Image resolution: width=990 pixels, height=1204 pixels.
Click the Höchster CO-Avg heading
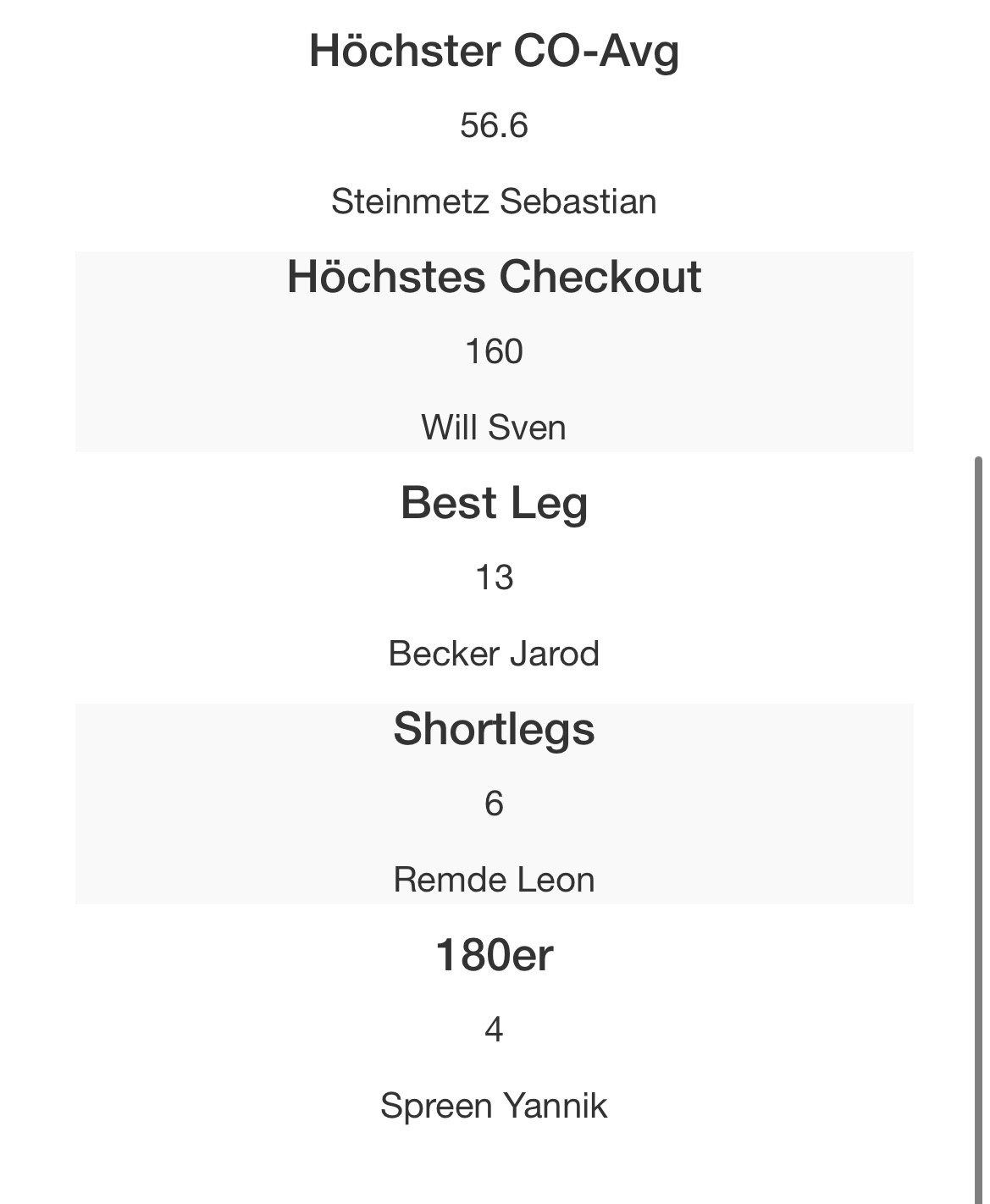(x=494, y=51)
